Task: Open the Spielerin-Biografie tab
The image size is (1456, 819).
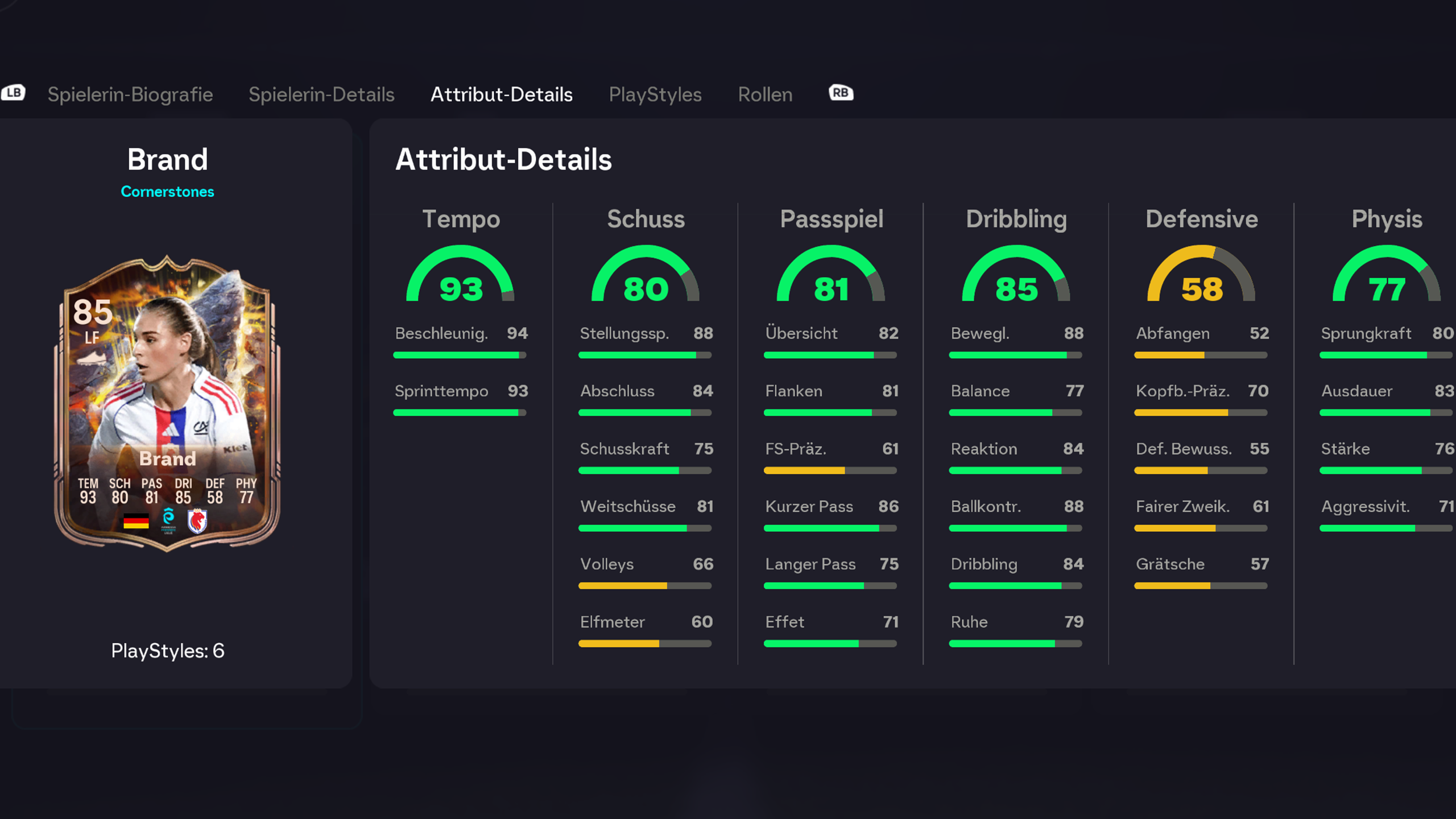Action: coord(130,94)
